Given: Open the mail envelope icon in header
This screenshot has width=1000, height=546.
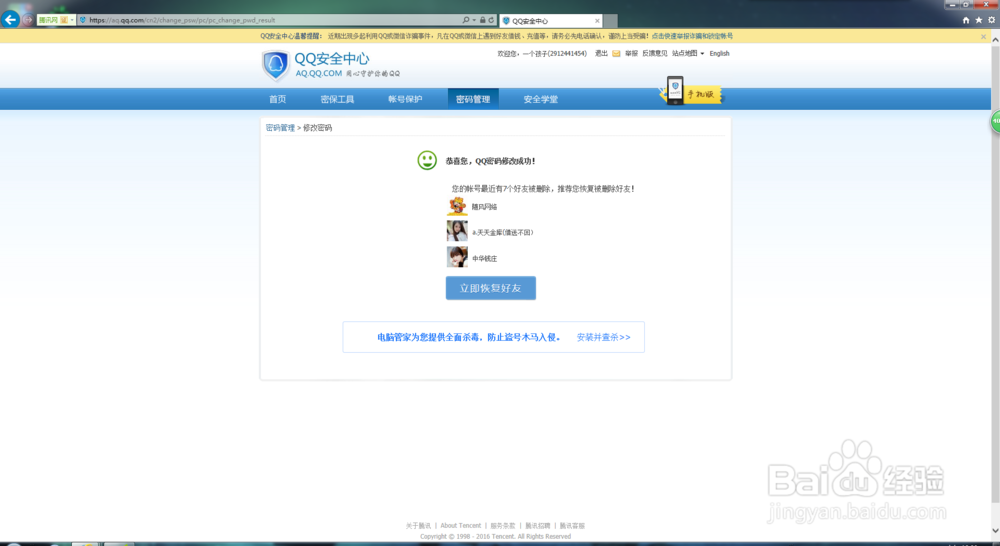Looking at the screenshot, I should pyautogui.click(x=616, y=54).
